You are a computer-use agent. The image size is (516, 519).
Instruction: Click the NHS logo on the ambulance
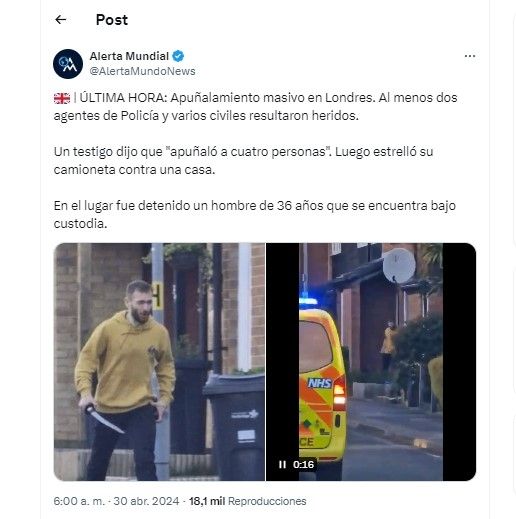[320, 383]
